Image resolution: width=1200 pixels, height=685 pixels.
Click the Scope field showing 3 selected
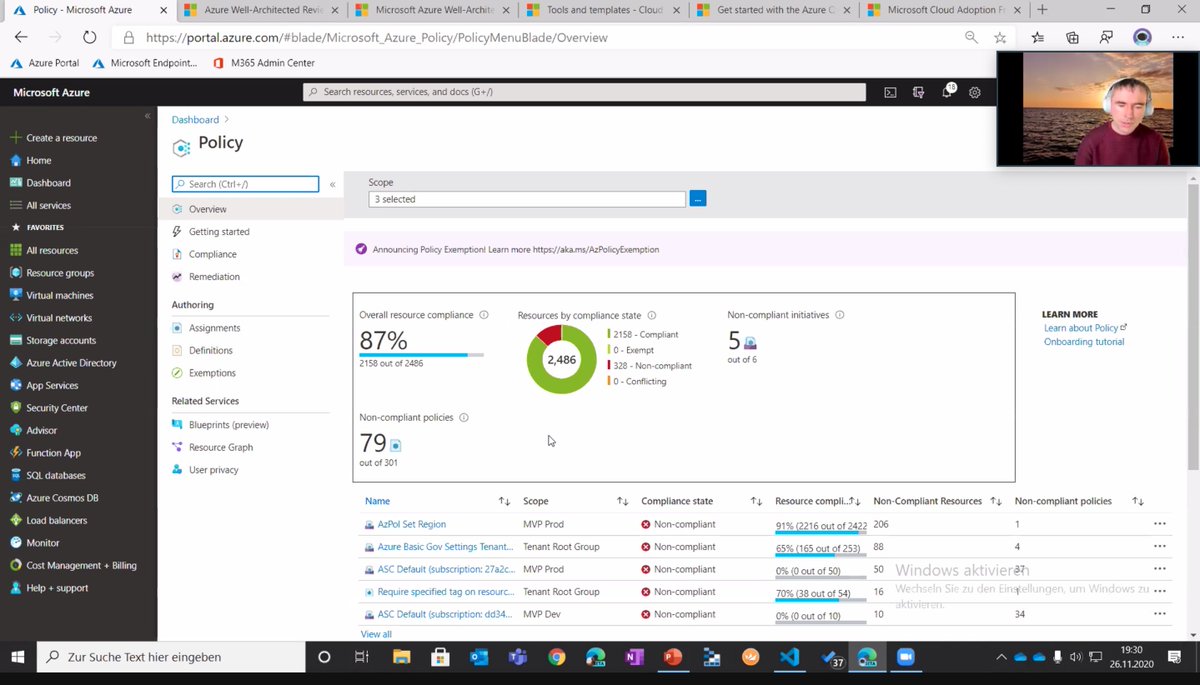click(x=527, y=199)
